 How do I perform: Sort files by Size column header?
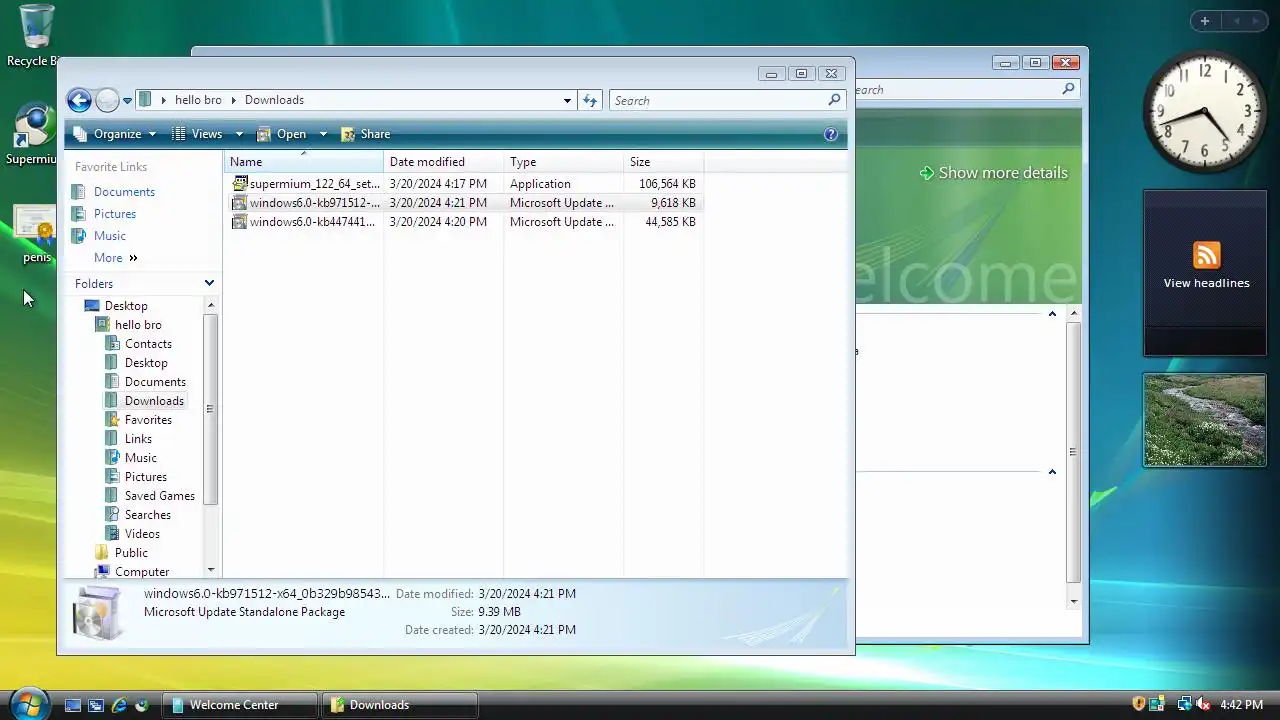(x=663, y=162)
